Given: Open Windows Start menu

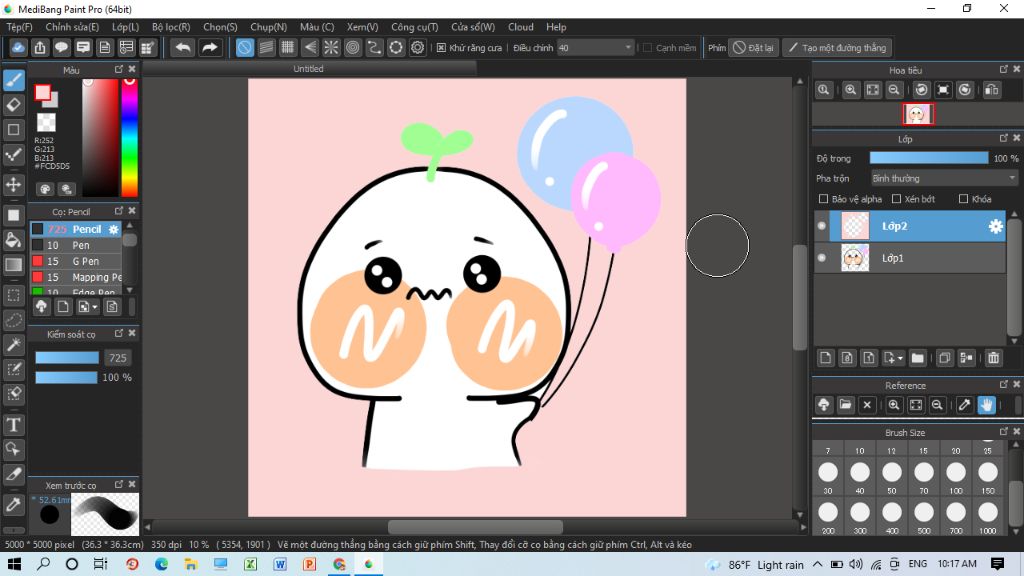Looking at the screenshot, I should [14, 564].
